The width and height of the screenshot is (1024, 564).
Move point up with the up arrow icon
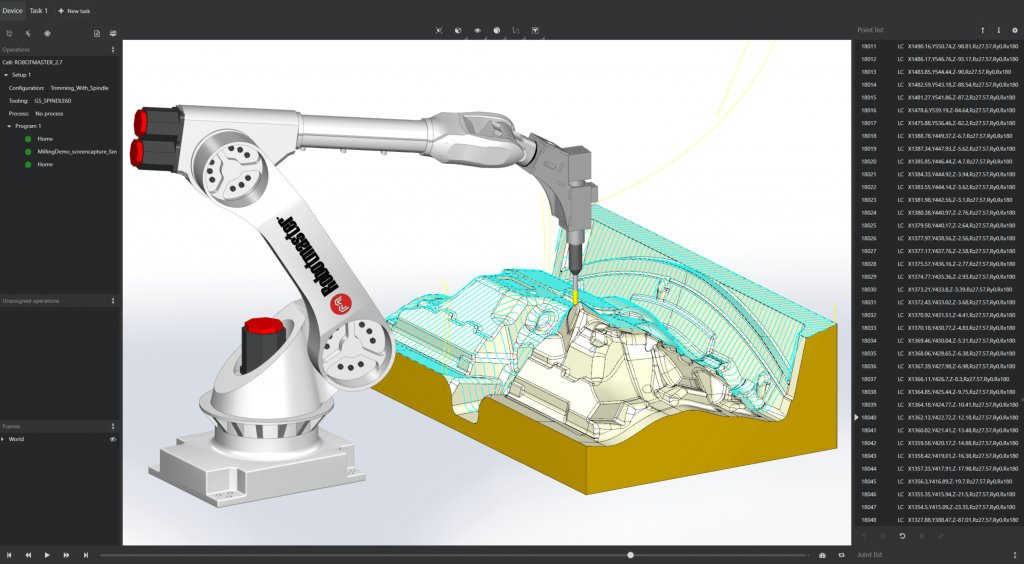coord(982,30)
